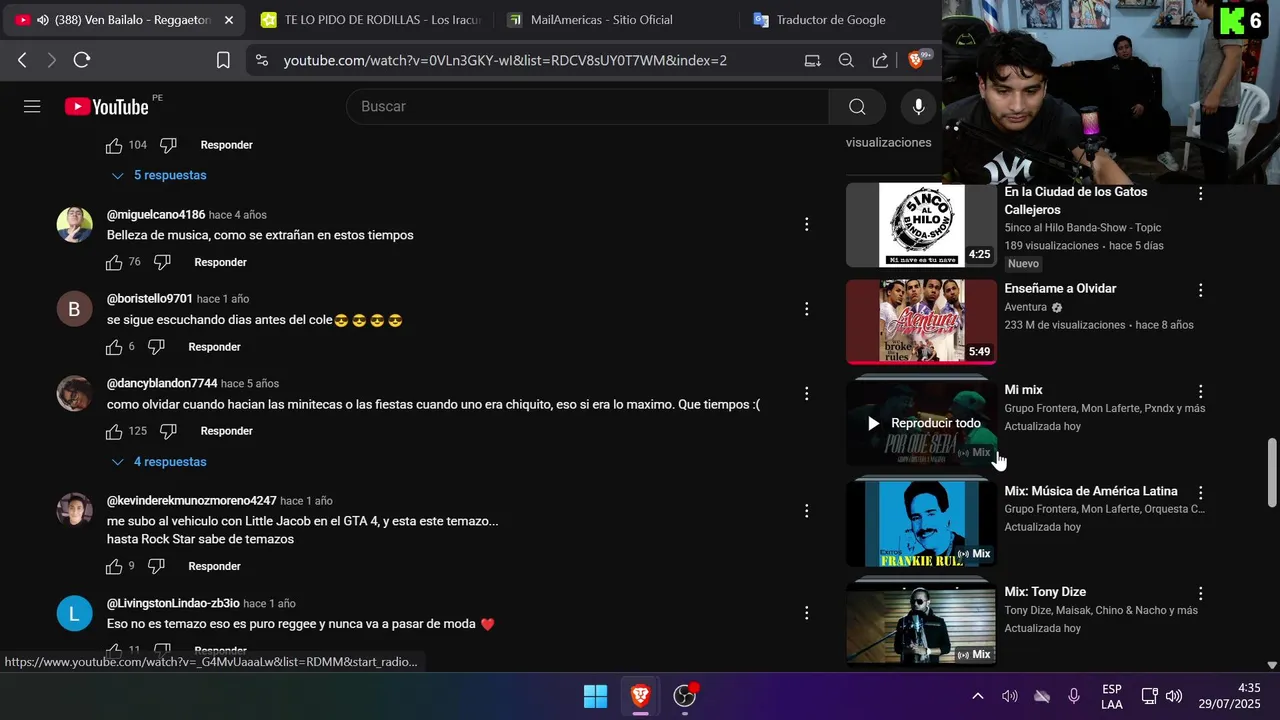Screen dimensions: 1280x720
Task: Dislike the comment by @dancyblandon7744
Action: coord(168,431)
